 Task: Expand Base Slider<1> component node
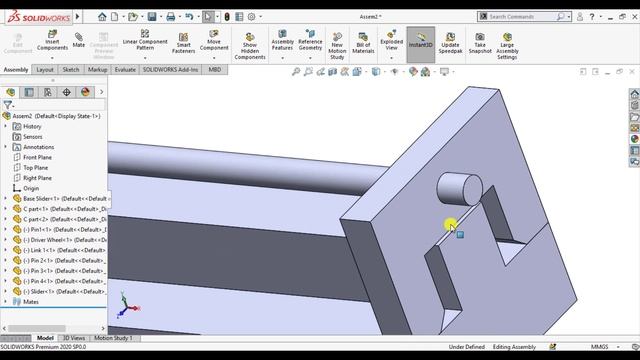point(5,198)
